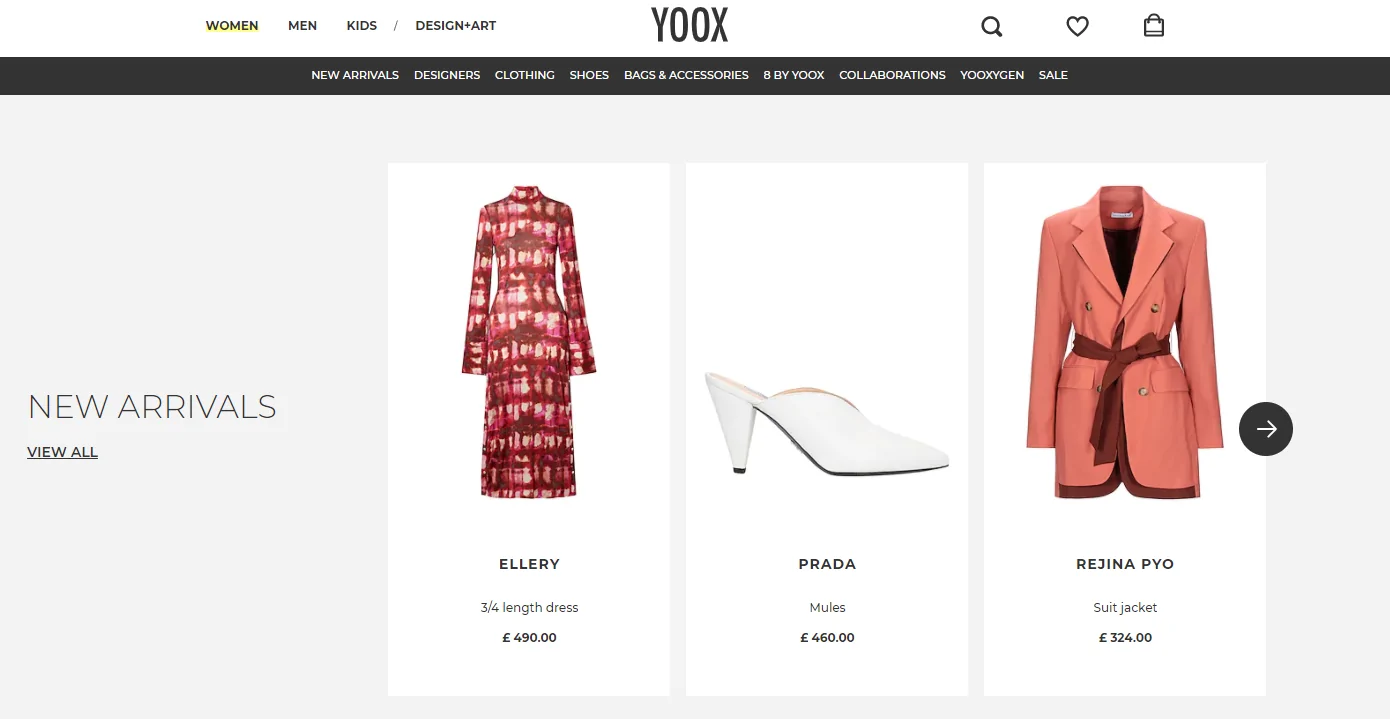The image size is (1390, 719).
Task: Open the search magnifier icon
Action: coord(991,27)
